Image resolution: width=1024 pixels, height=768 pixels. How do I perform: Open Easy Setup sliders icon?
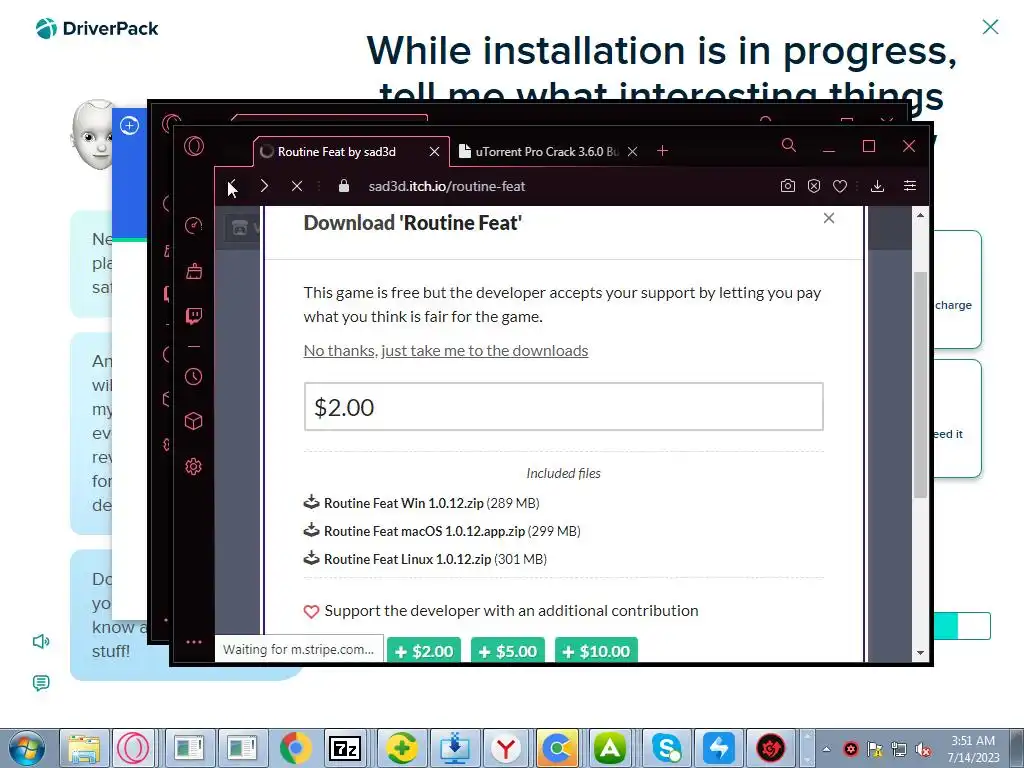910,186
